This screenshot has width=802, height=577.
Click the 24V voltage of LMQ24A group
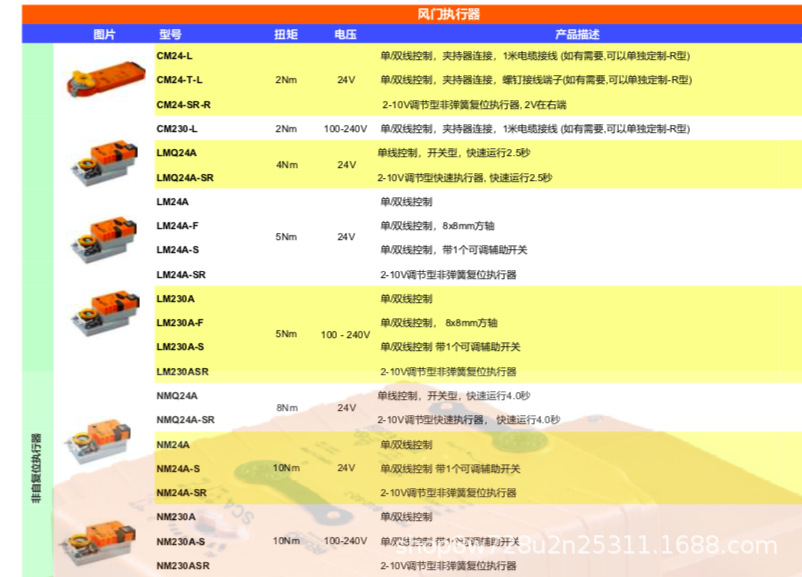click(x=346, y=165)
